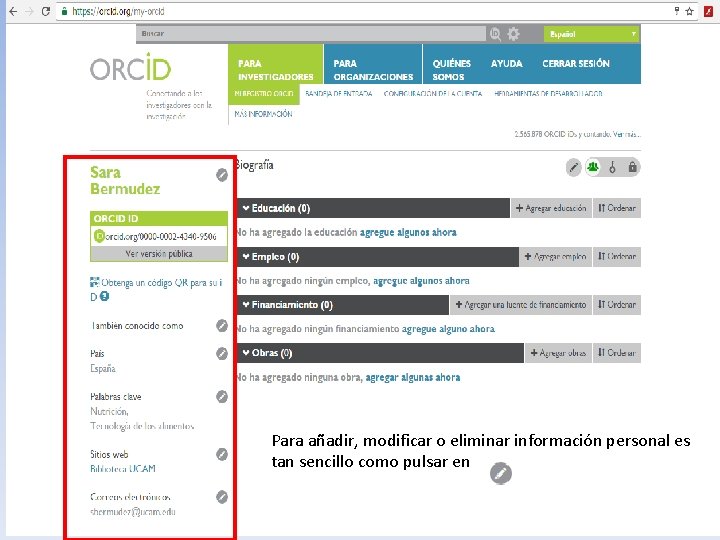Click the Buscar search field

tap(311, 34)
